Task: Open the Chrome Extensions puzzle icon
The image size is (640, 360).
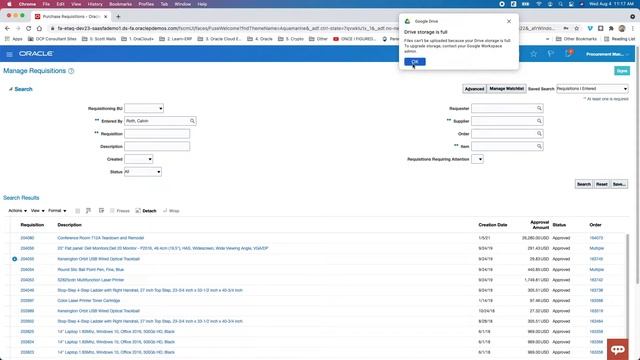Action: (611, 28)
